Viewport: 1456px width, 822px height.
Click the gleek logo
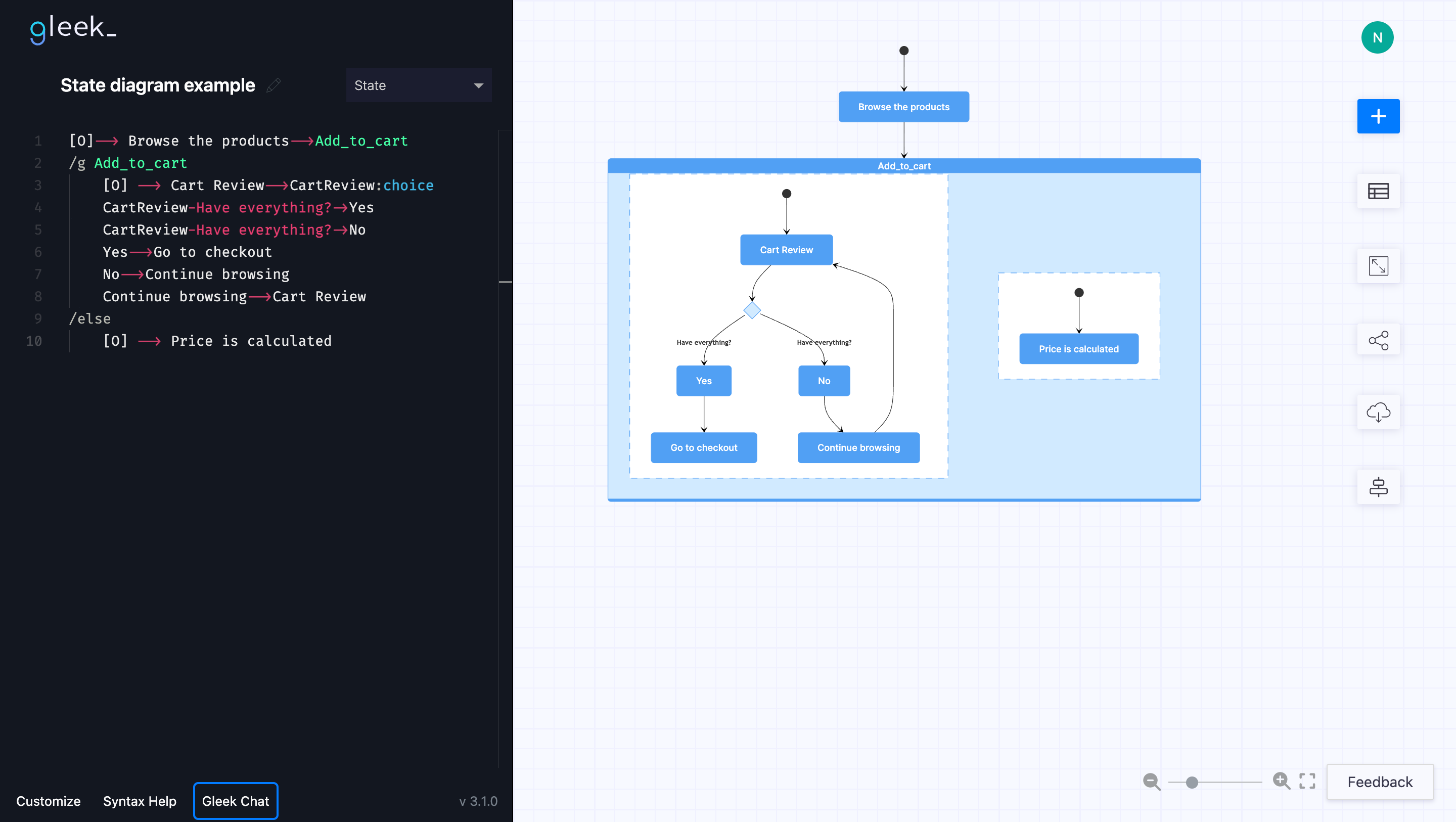(x=73, y=29)
